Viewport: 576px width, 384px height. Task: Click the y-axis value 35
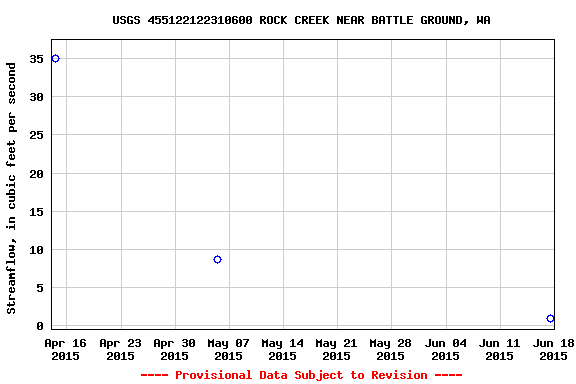[x=36, y=59]
